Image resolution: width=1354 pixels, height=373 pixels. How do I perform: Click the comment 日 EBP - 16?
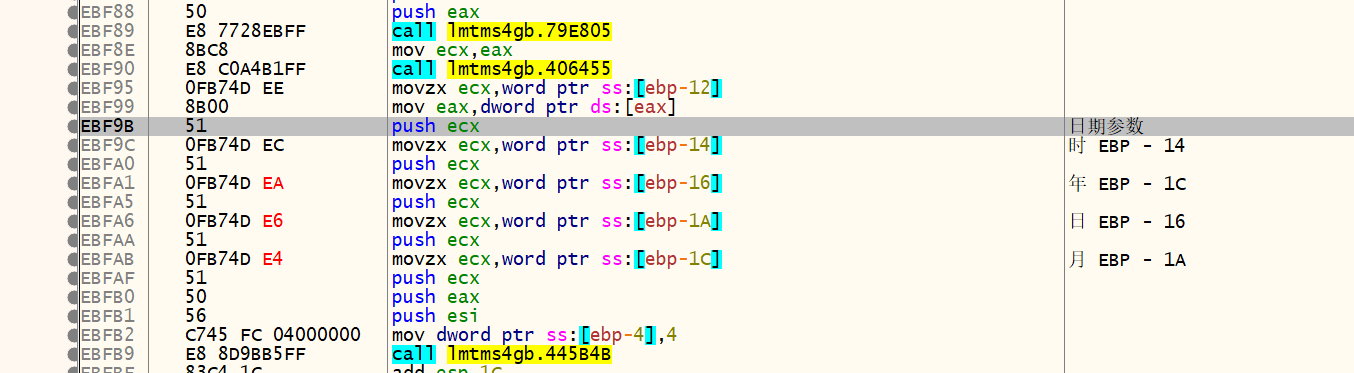click(1128, 222)
